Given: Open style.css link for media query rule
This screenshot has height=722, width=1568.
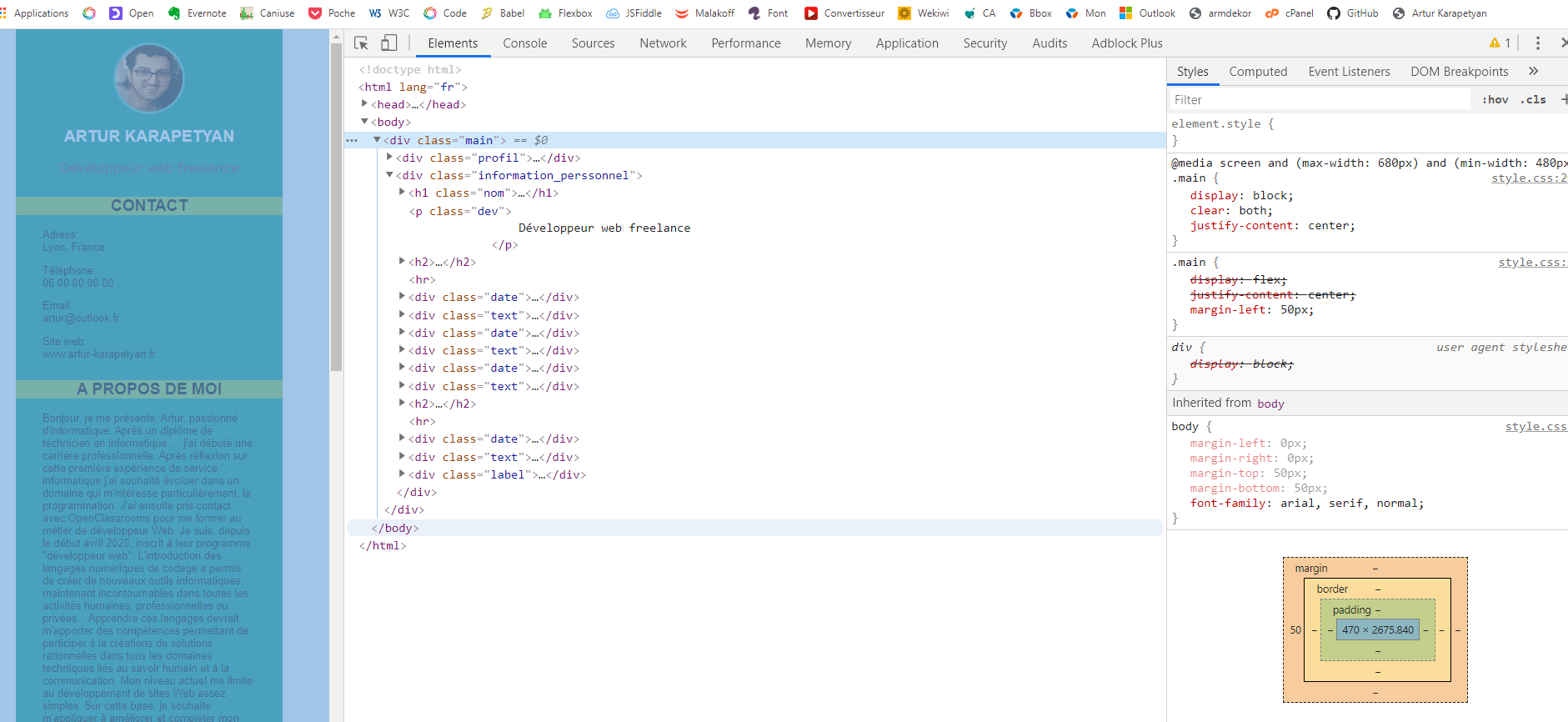Looking at the screenshot, I should pyautogui.click(x=1529, y=178).
